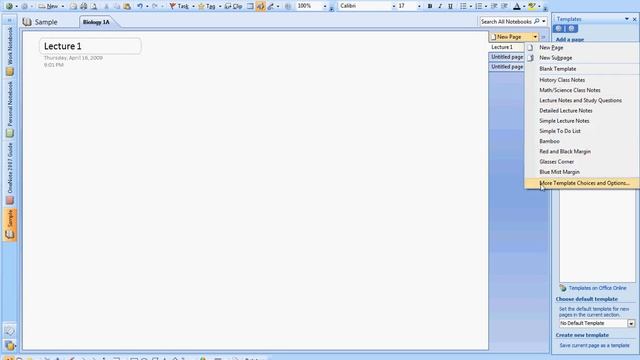640x360 pixels.
Task: Open the Task dropdown arrow
Action: 193,6
